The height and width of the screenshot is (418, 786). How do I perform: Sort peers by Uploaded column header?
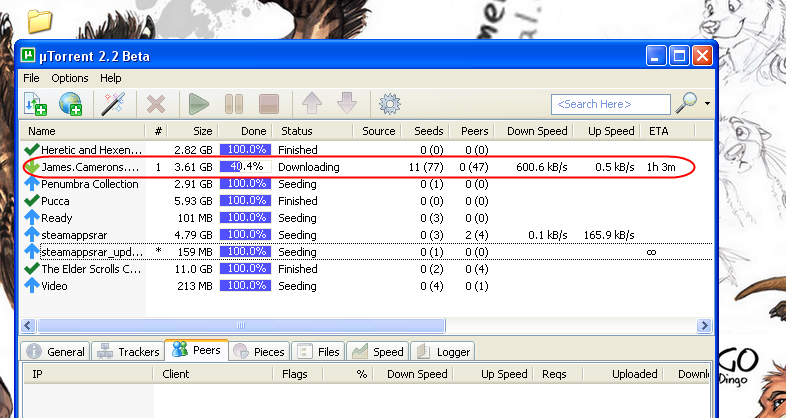(x=623, y=374)
